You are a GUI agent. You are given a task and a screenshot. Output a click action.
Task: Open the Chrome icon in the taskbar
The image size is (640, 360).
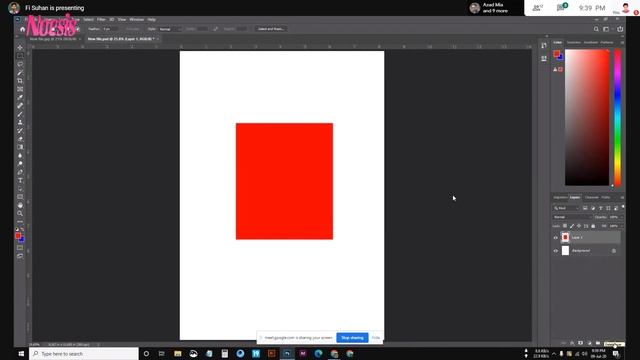[x=334, y=354]
